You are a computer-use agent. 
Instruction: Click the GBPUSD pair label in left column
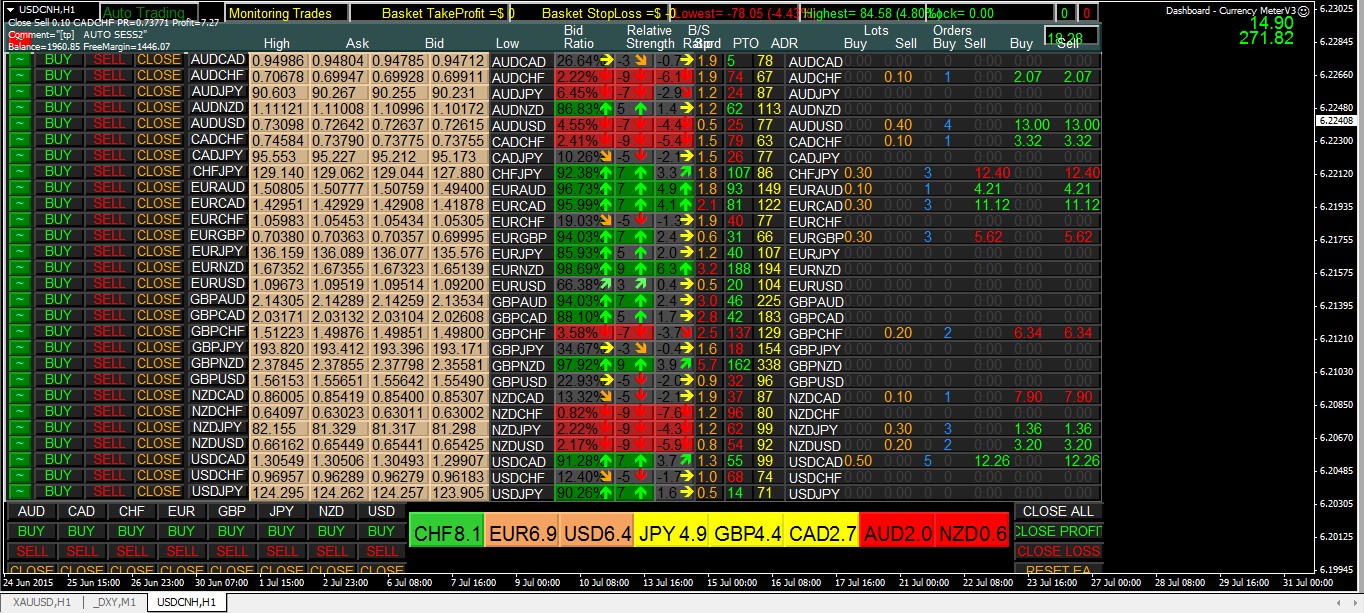(217, 380)
